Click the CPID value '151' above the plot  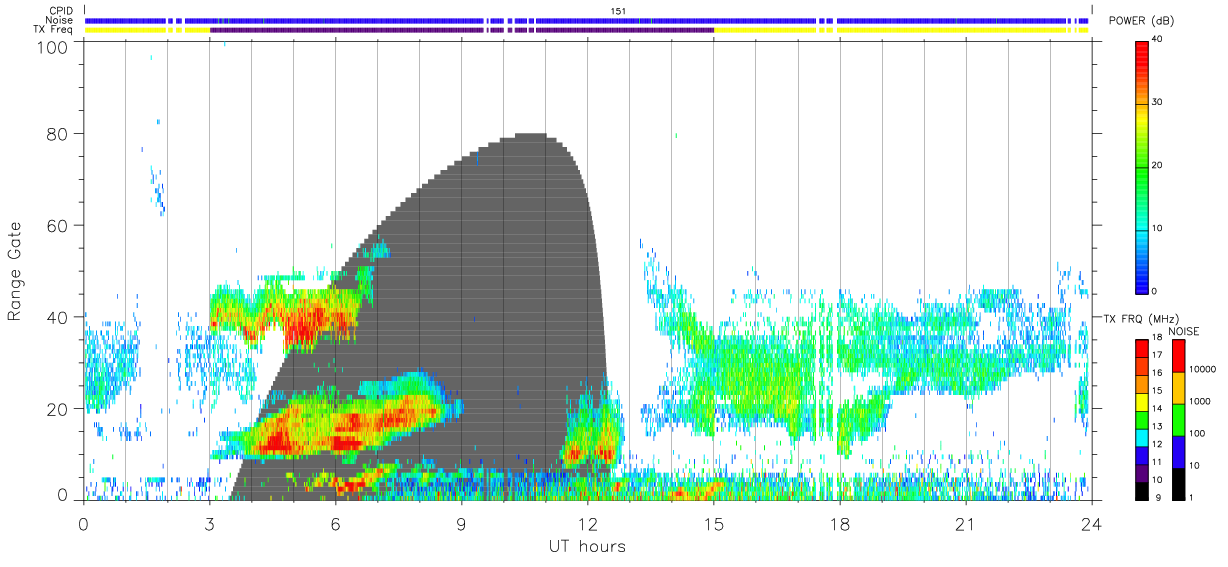[x=618, y=11]
